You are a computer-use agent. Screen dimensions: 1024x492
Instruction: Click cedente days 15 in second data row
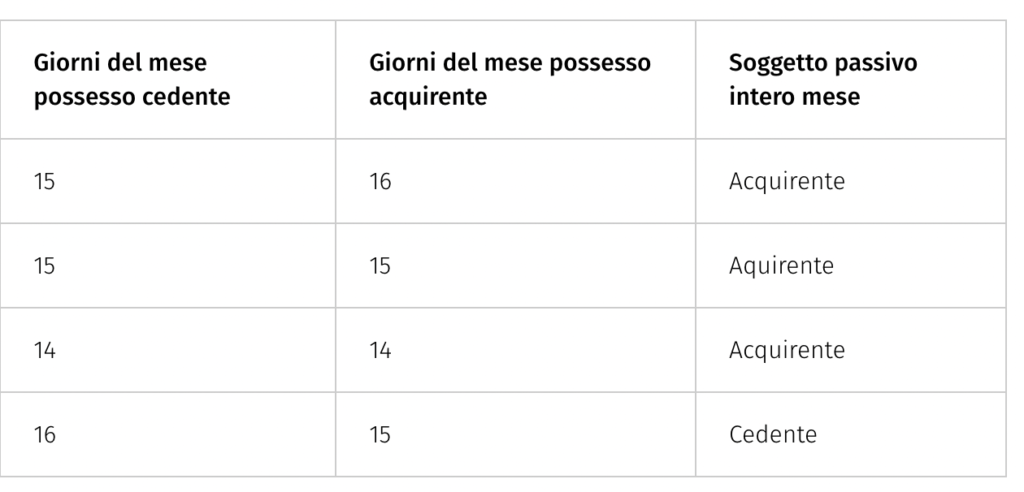[x=45, y=267]
